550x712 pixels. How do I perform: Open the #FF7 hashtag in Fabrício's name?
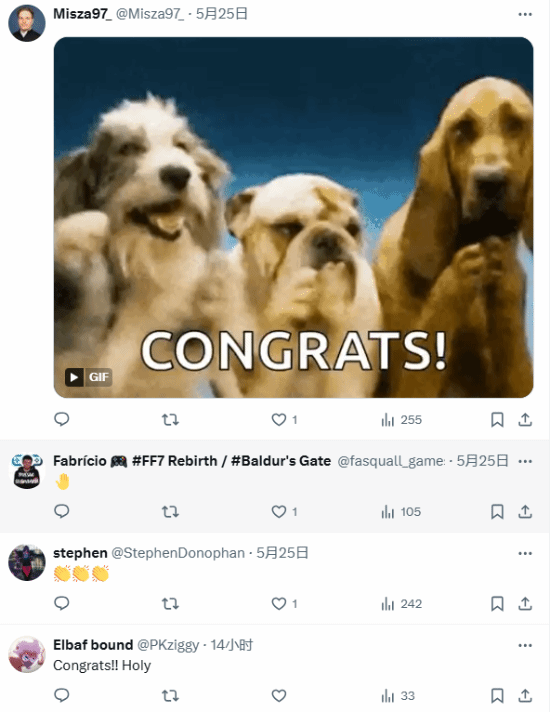pyautogui.click(x=147, y=461)
